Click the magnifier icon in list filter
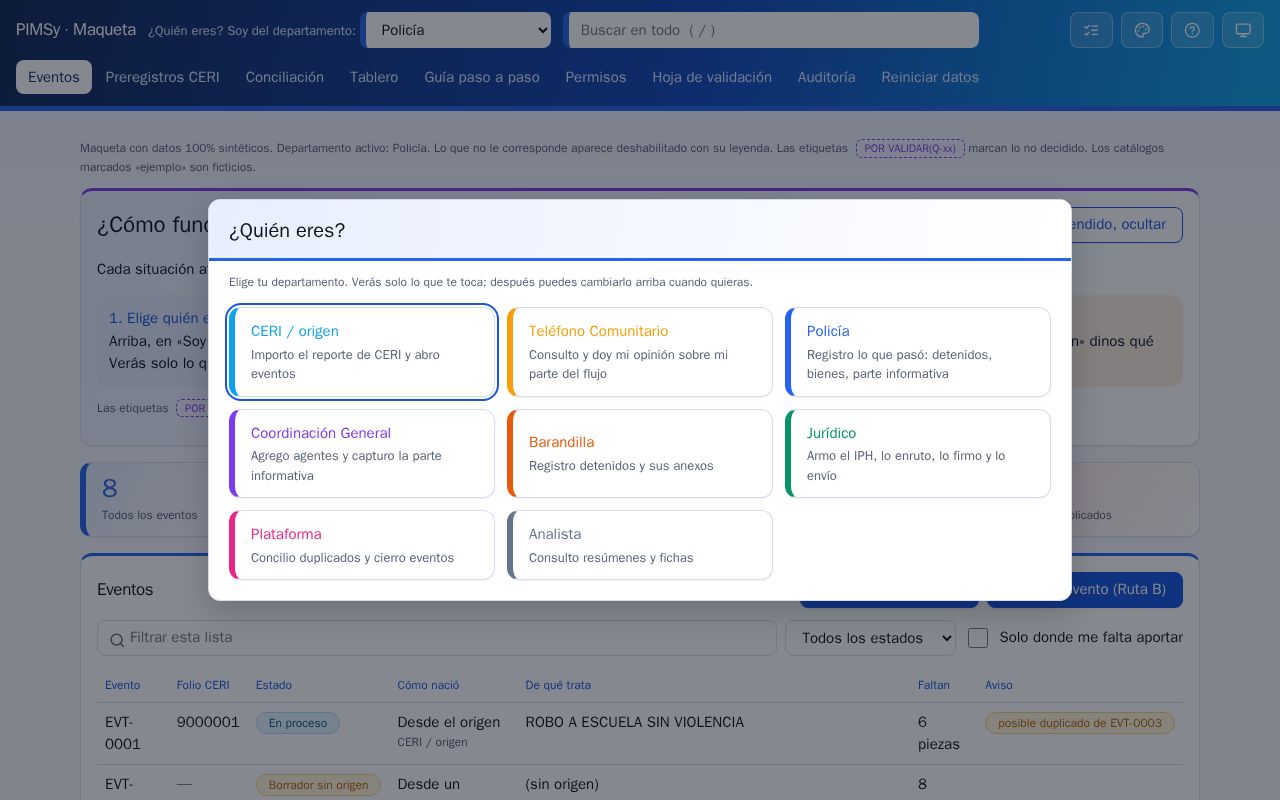 point(117,639)
